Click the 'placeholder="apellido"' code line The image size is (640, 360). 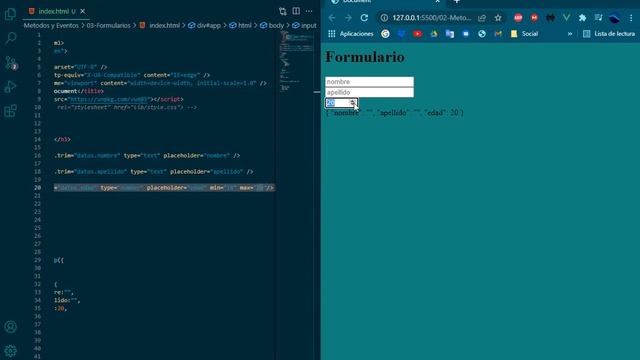153,172
